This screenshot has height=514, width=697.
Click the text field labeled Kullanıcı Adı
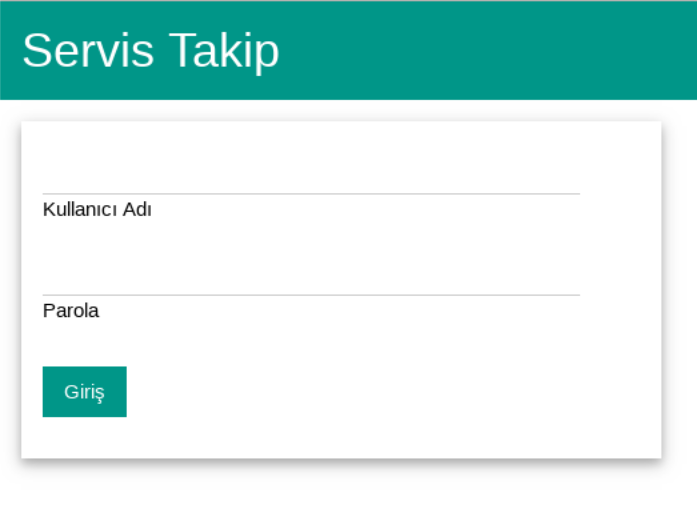point(310,178)
